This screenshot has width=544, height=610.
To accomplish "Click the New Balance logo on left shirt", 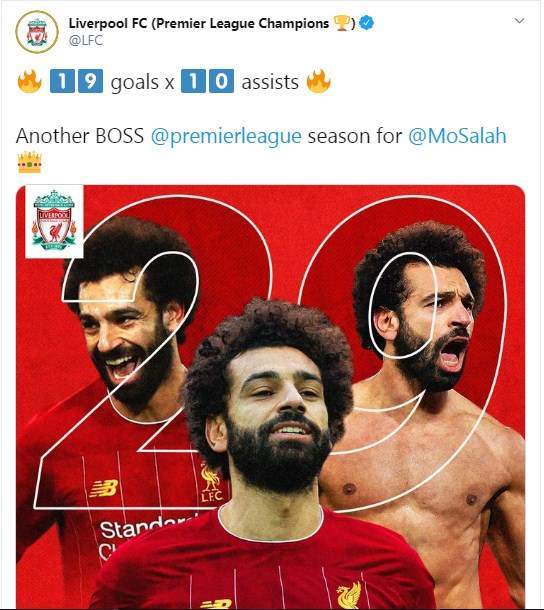I will 104,488.
